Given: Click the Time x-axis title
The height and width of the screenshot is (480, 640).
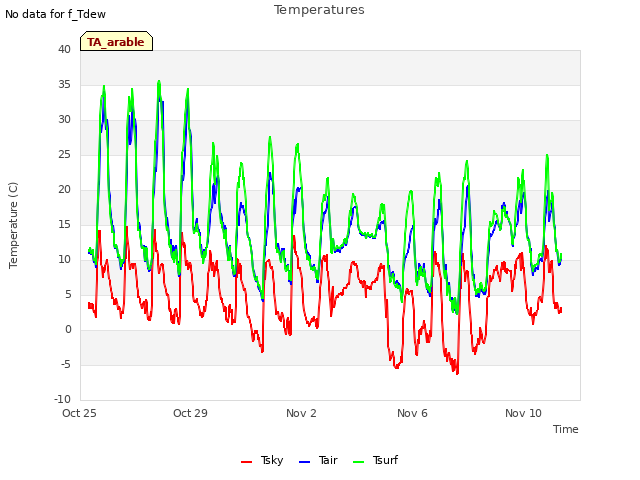Looking at the screenshot, I should click(x=566, y=429).
